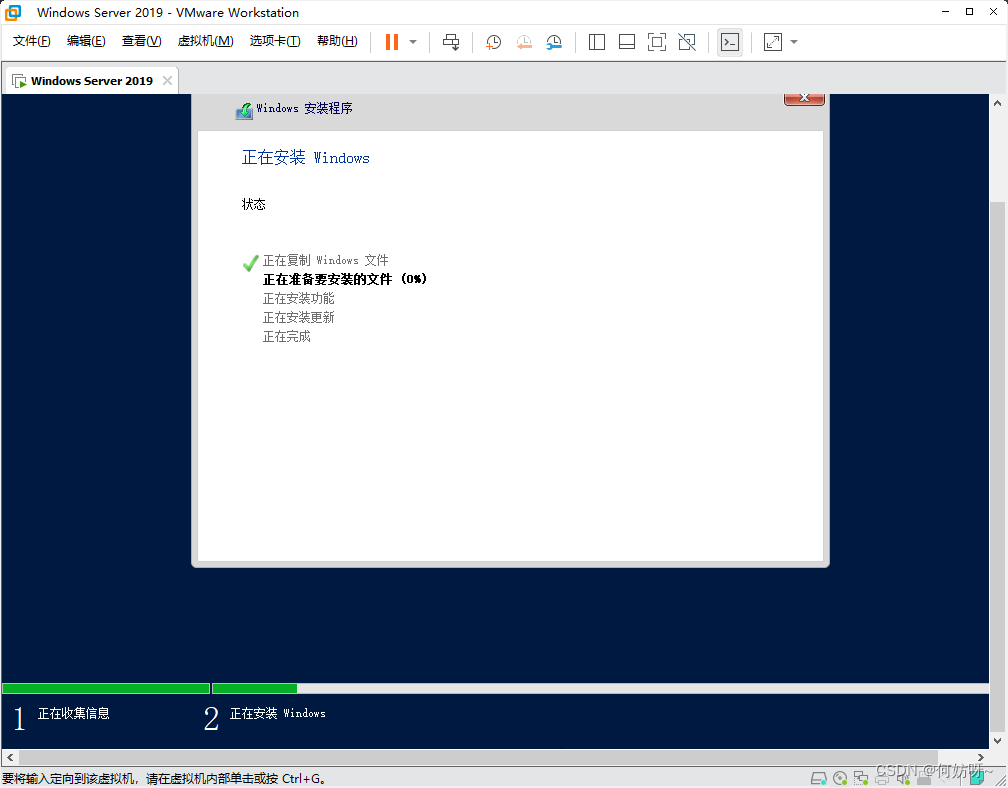
Task: Click stage 1 正在收集信息 label
Action: [x=73, y=713]
